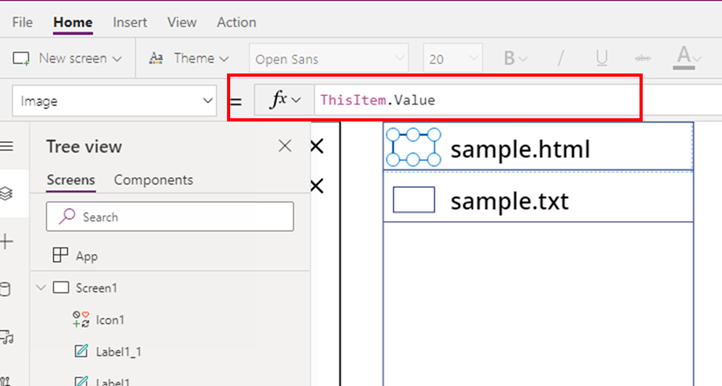
Task: Click the Theme palette icon
Action: pyautogui.click(x=156, y=58)
